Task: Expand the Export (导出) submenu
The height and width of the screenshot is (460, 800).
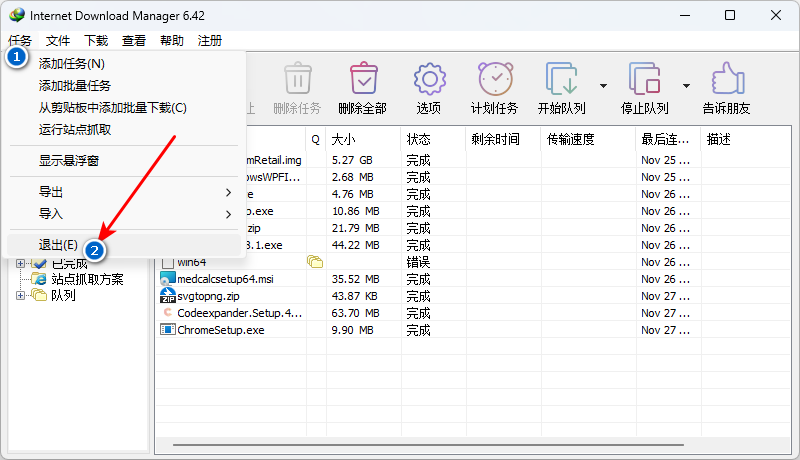Action: (229, 192)
